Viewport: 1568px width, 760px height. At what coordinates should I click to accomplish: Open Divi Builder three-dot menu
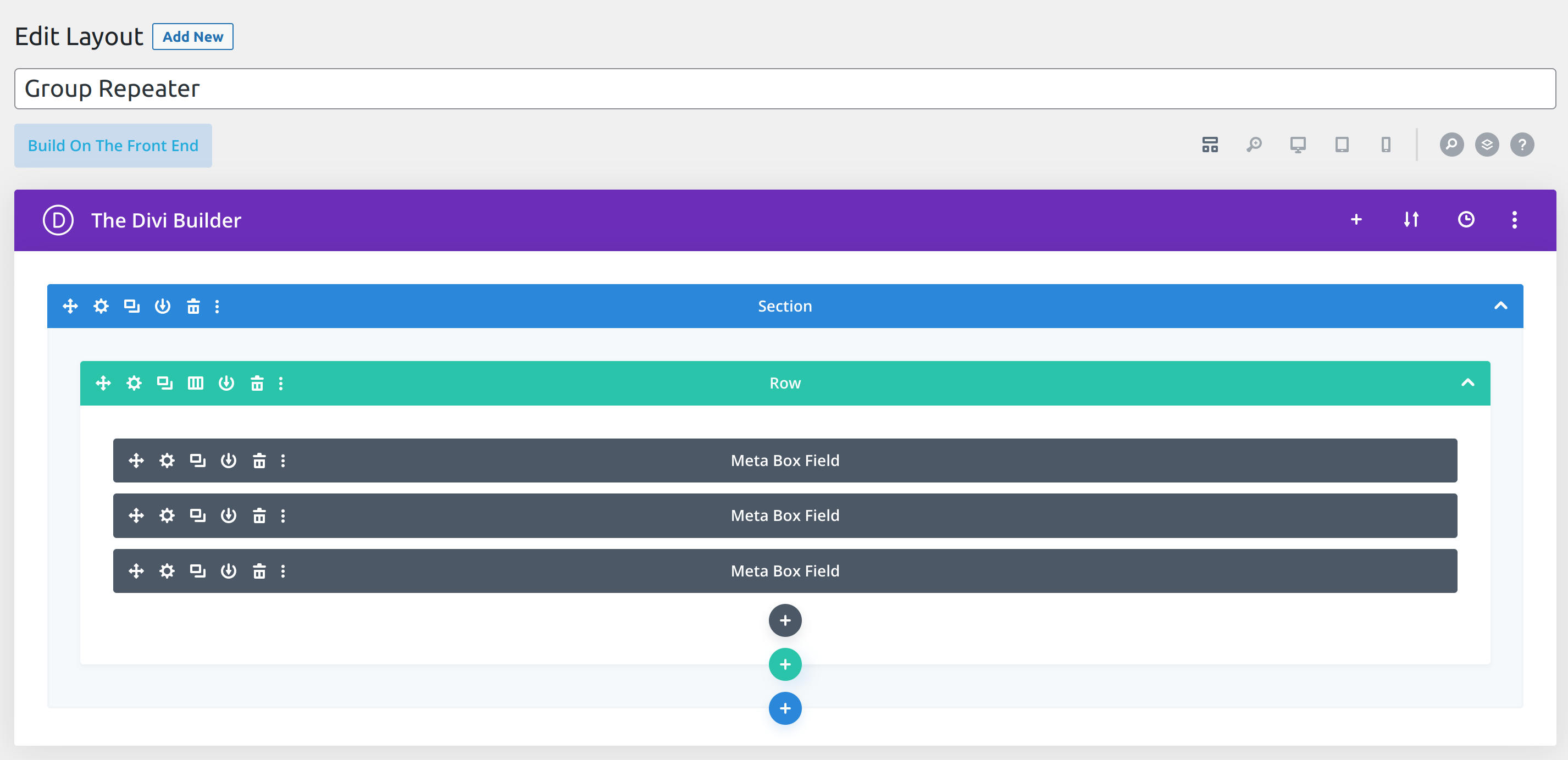click(1515, 220)
